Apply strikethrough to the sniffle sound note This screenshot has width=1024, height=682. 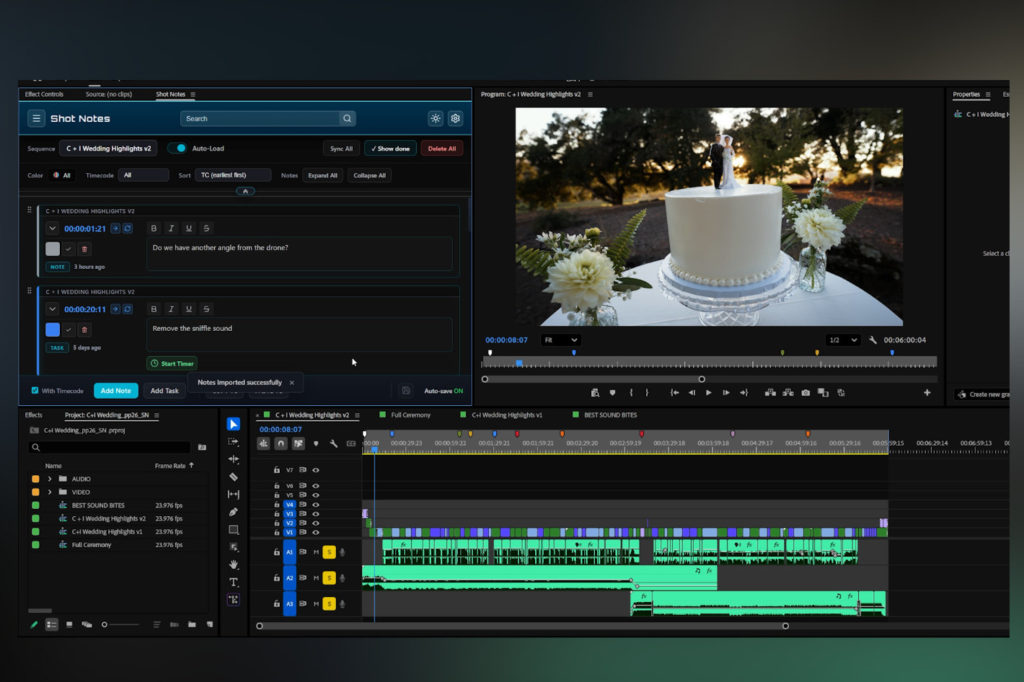click(206, 308)
